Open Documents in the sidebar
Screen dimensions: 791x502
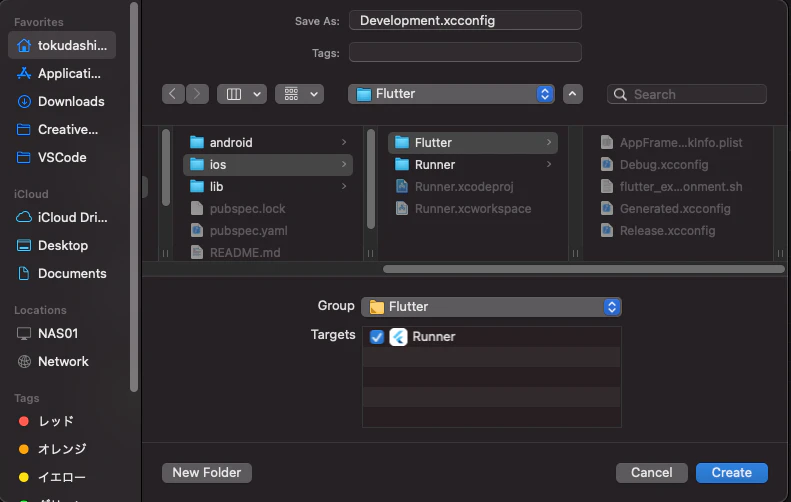pyautogui.click(x=62, y=273)
